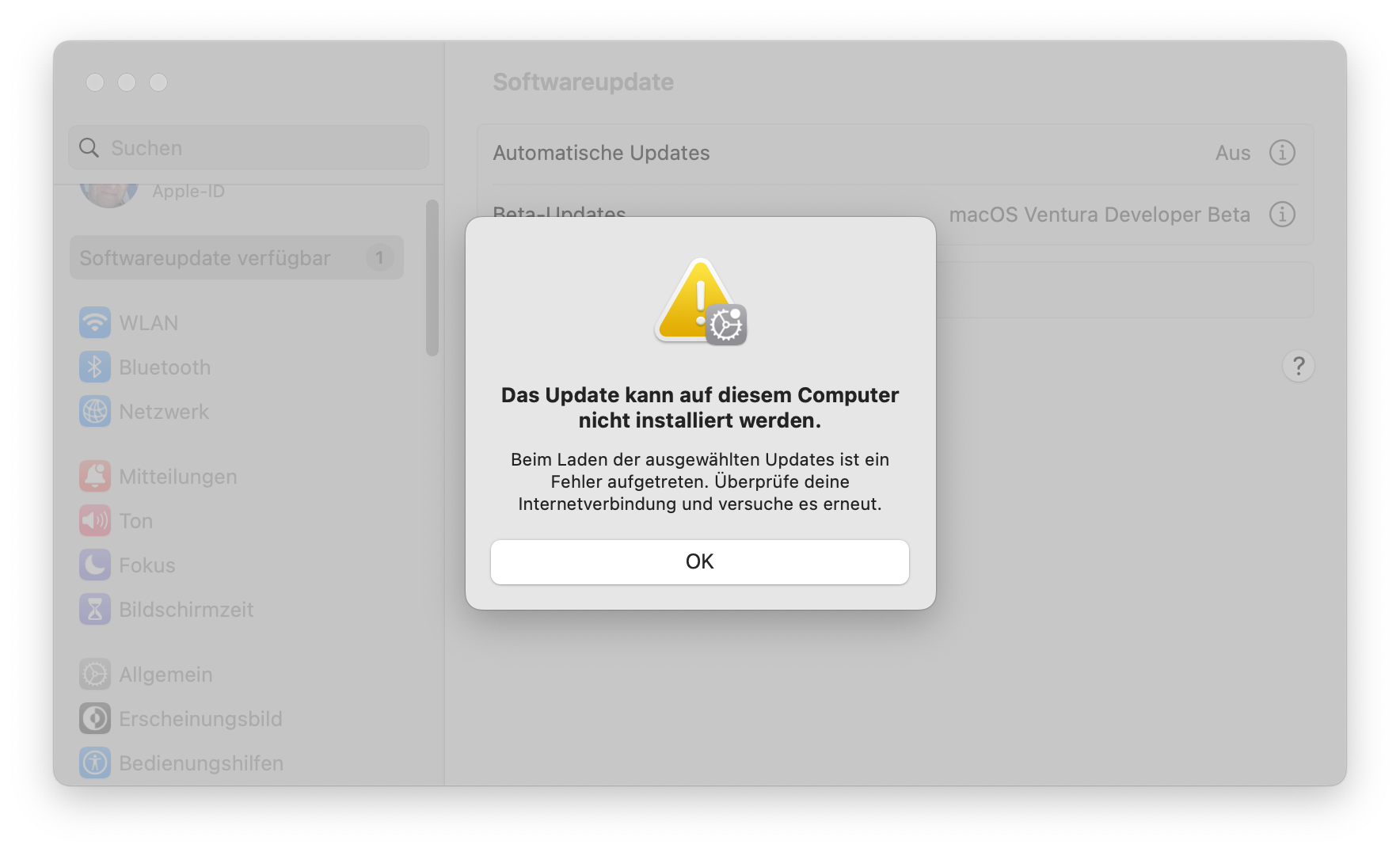The height and width of the screenshot is (852, 1400).
Task: Click the Suchen search field
Action: [x=249, y=147]
